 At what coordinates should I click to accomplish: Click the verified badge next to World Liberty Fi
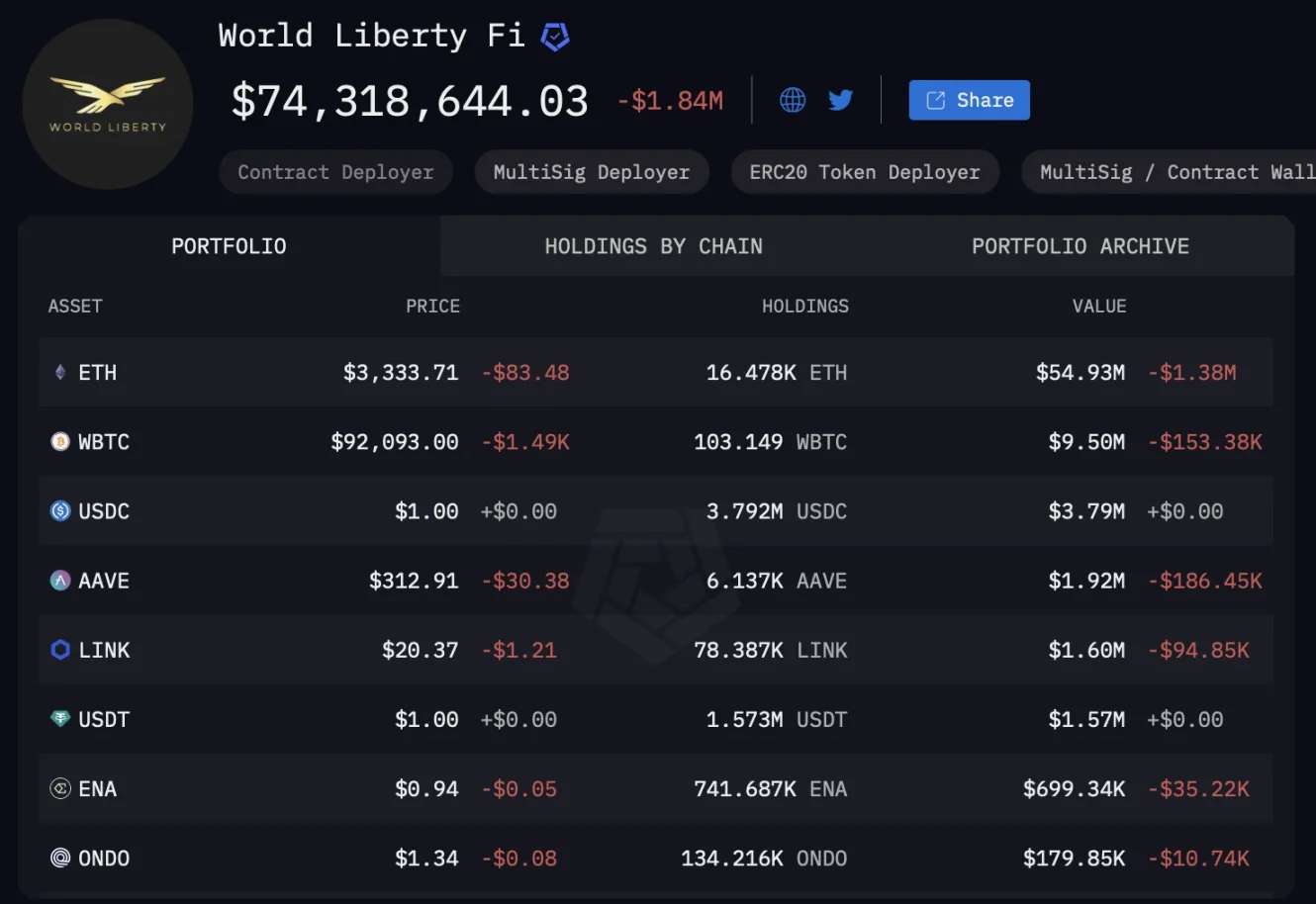click(x=555, y=36)
